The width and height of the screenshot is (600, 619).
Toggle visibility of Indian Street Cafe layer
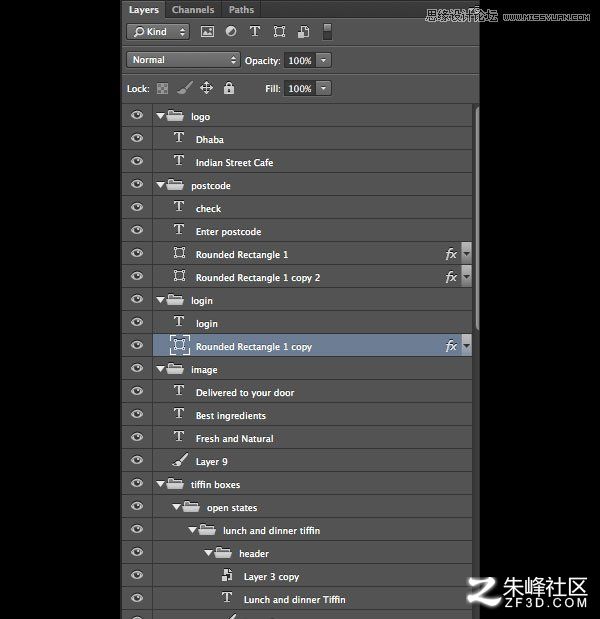[137, 161]
